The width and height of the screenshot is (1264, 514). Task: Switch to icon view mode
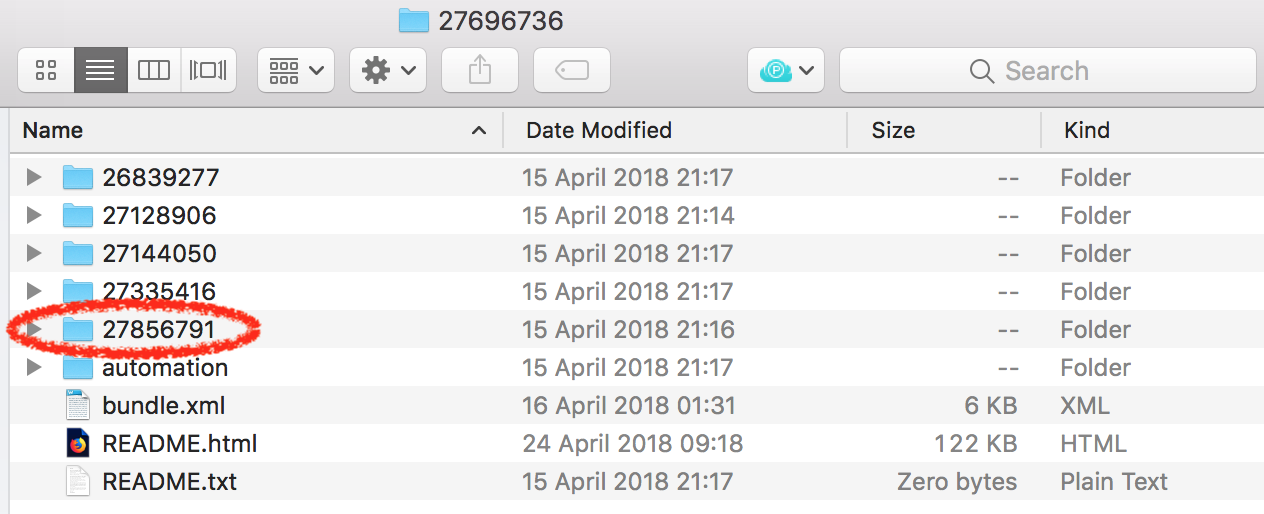pos(46,70)
